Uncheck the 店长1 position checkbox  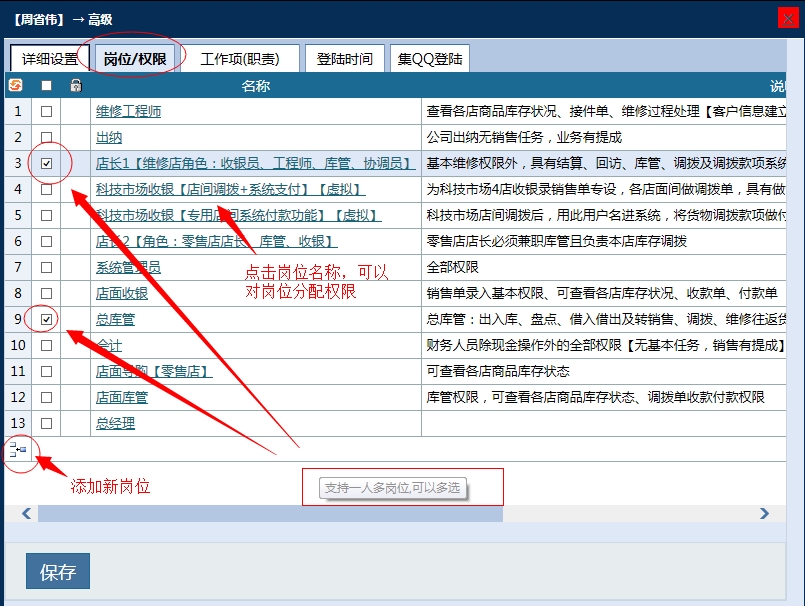(46, 163)
